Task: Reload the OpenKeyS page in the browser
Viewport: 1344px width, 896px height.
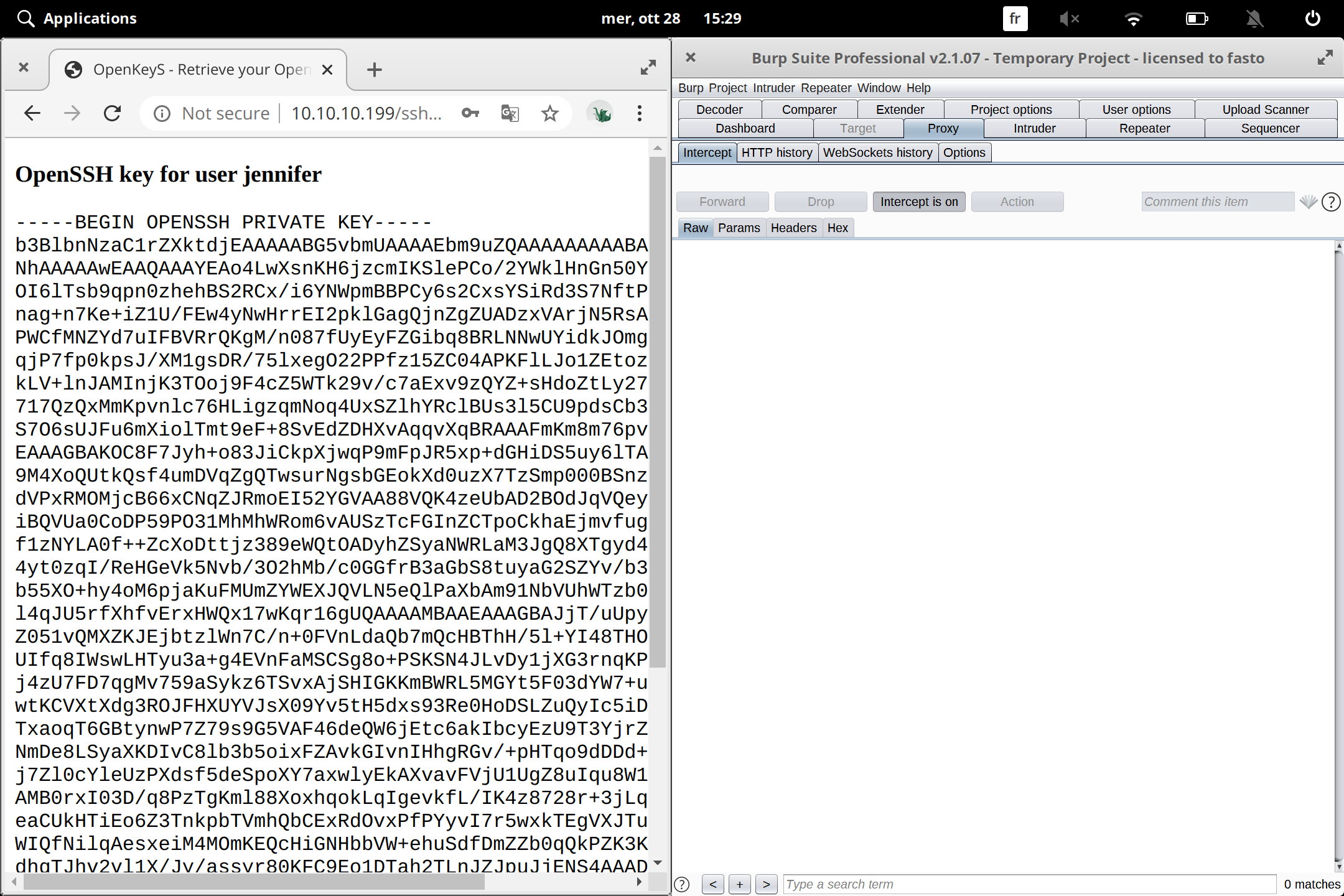Action: 112,113
